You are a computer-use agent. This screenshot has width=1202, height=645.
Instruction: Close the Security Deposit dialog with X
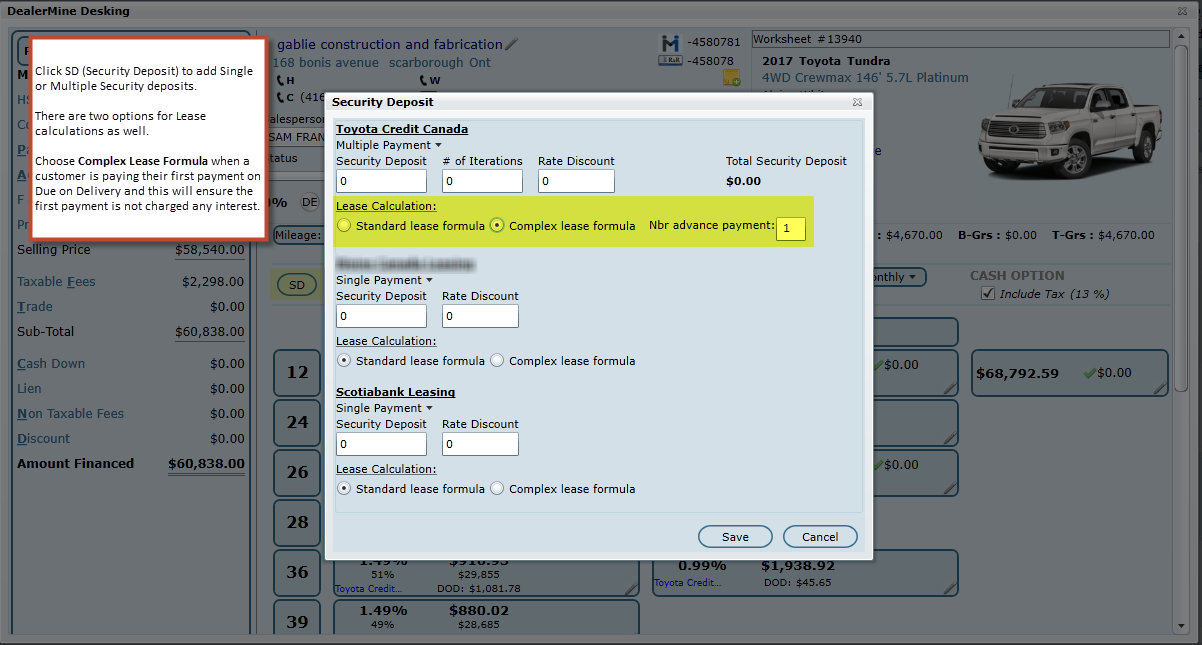pyautogui.click(x=857, y=102)
